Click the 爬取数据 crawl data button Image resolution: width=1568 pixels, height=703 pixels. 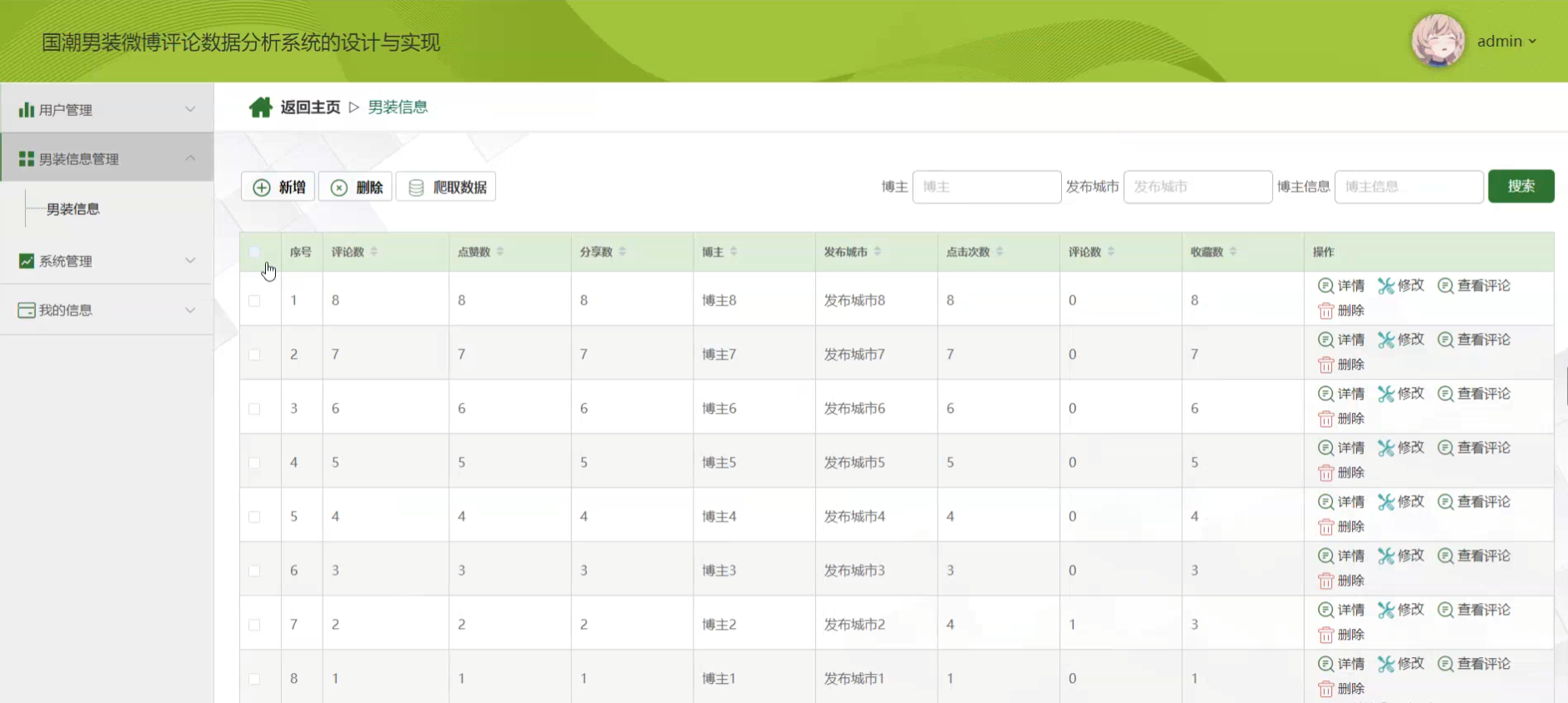pyautogui.click(x=446, y=187)
